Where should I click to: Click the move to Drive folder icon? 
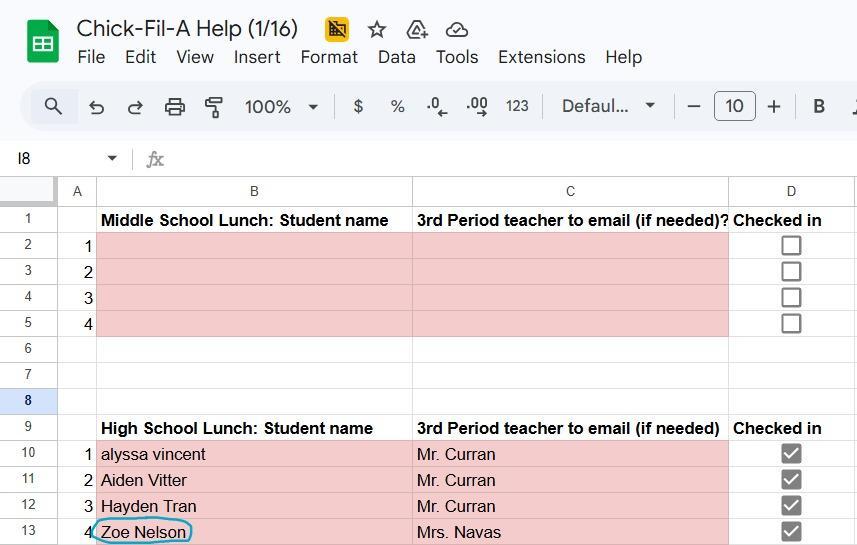(416, 30)
